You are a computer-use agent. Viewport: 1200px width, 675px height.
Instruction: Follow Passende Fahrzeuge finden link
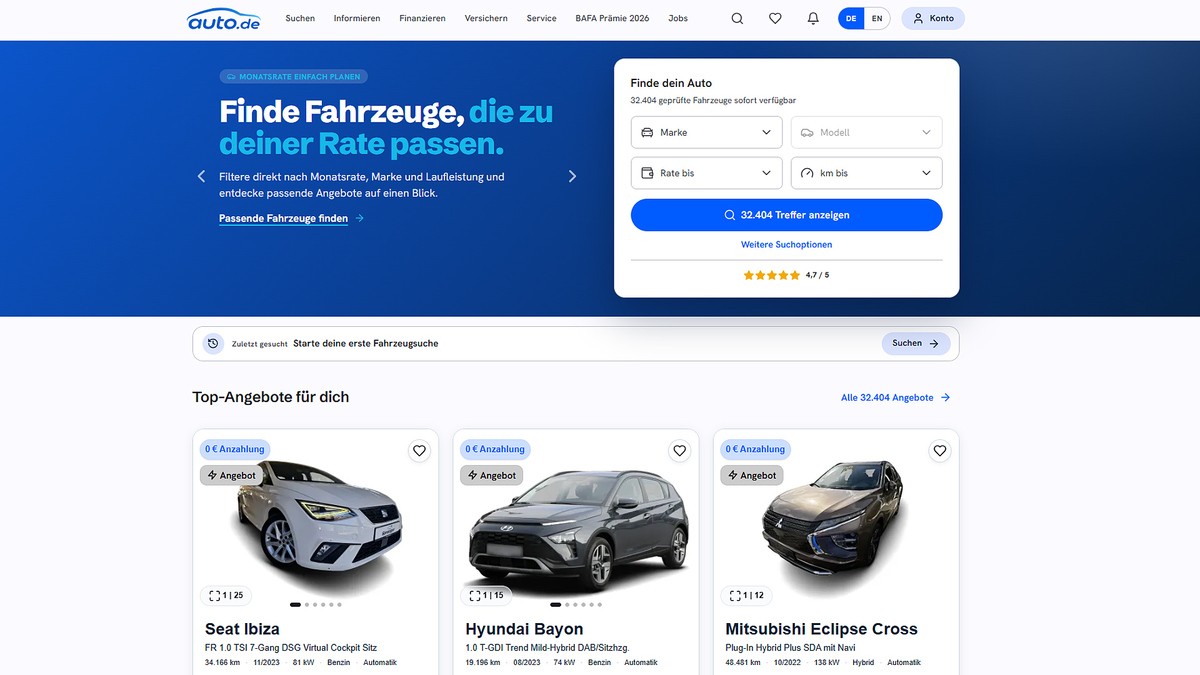291,218
